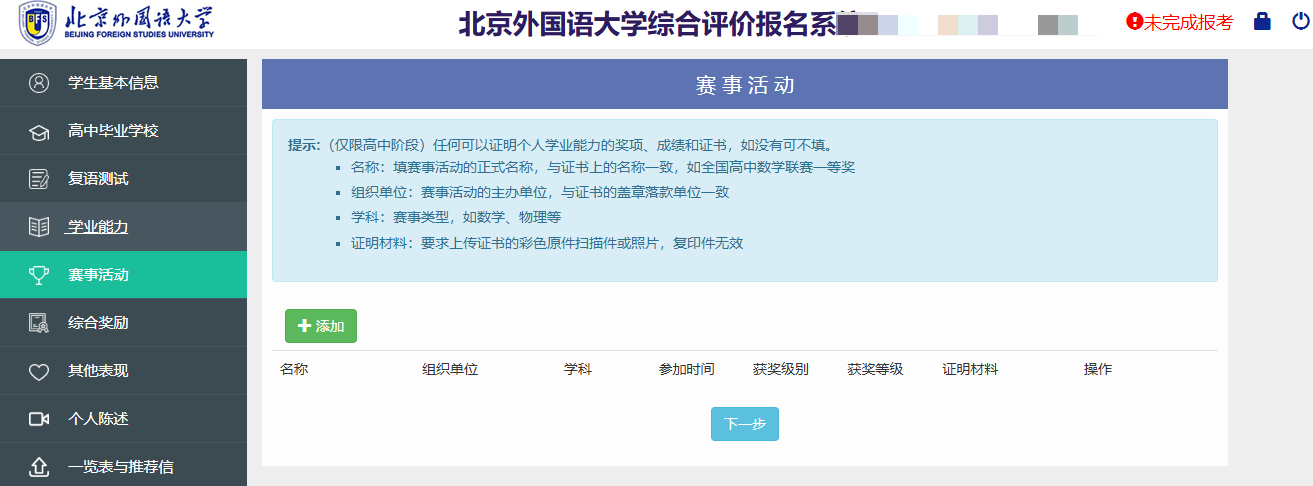The height and width of the screenshot is (486, 1313).
Task: Click the upload icon beside 一览表与推荐信
Action: coord(39,467)
